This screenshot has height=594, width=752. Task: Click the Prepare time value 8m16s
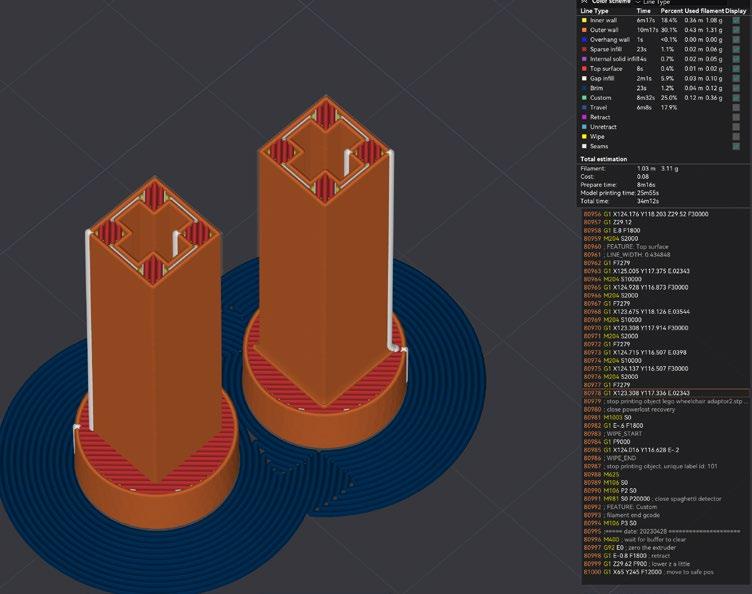(646, 185)
